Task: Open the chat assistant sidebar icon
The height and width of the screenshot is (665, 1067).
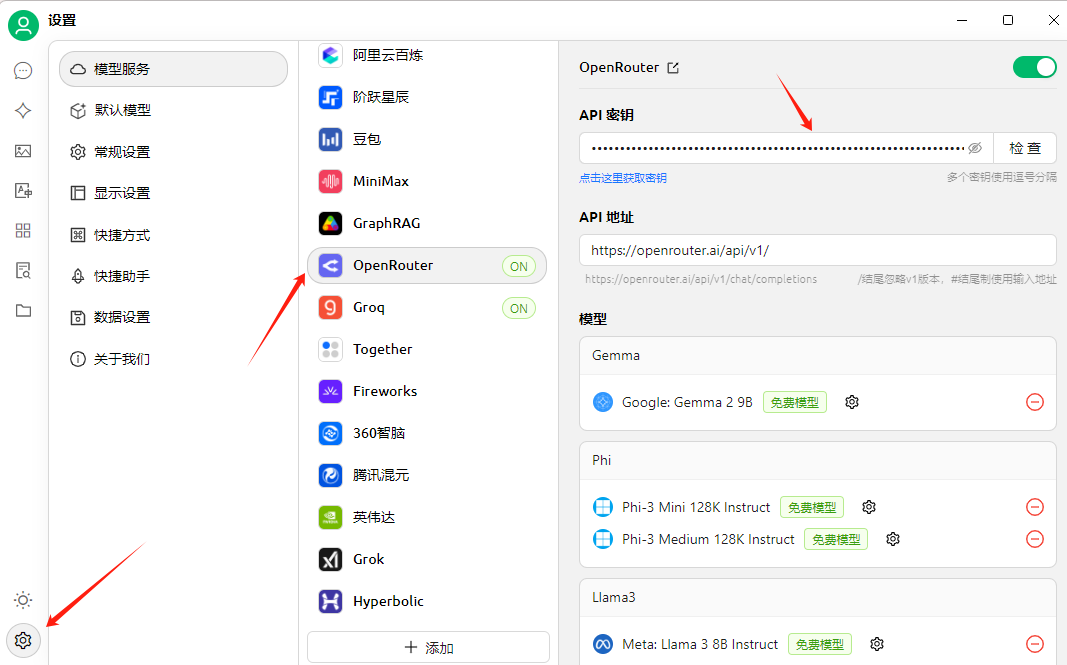Action: (23, 71)
